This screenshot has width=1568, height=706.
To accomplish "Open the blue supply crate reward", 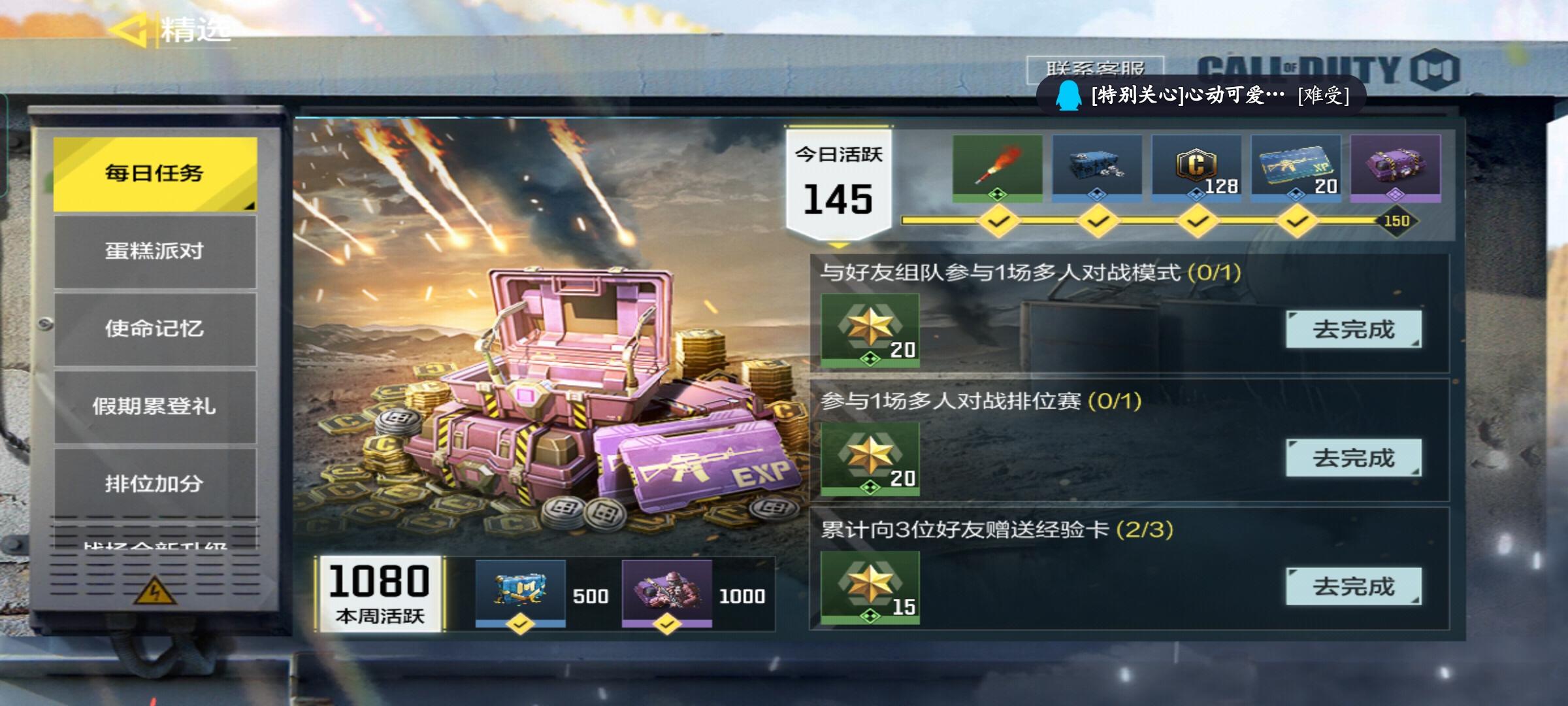I will point(1097,168).
